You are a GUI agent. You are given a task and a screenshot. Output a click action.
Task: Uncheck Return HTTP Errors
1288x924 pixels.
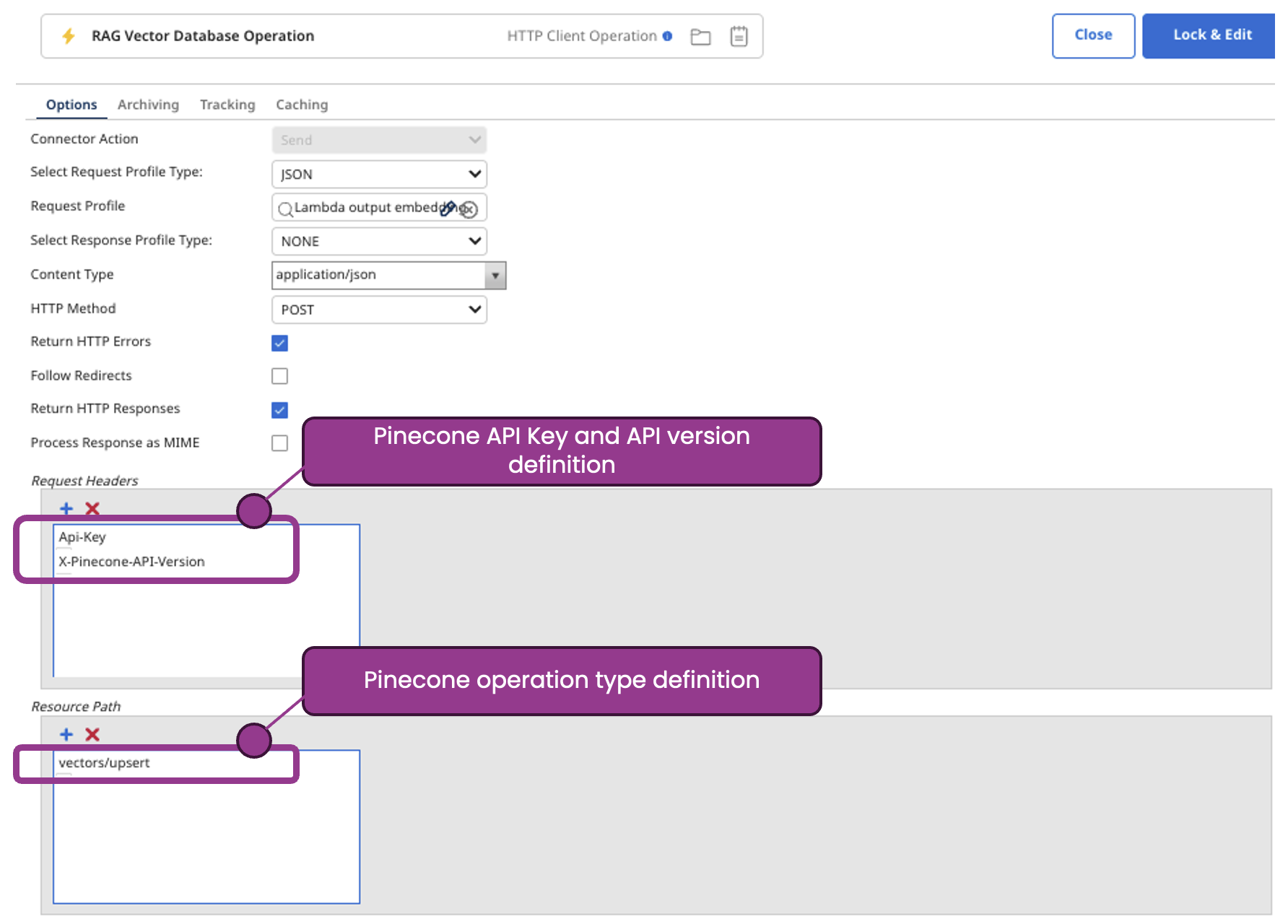(279, 343)
